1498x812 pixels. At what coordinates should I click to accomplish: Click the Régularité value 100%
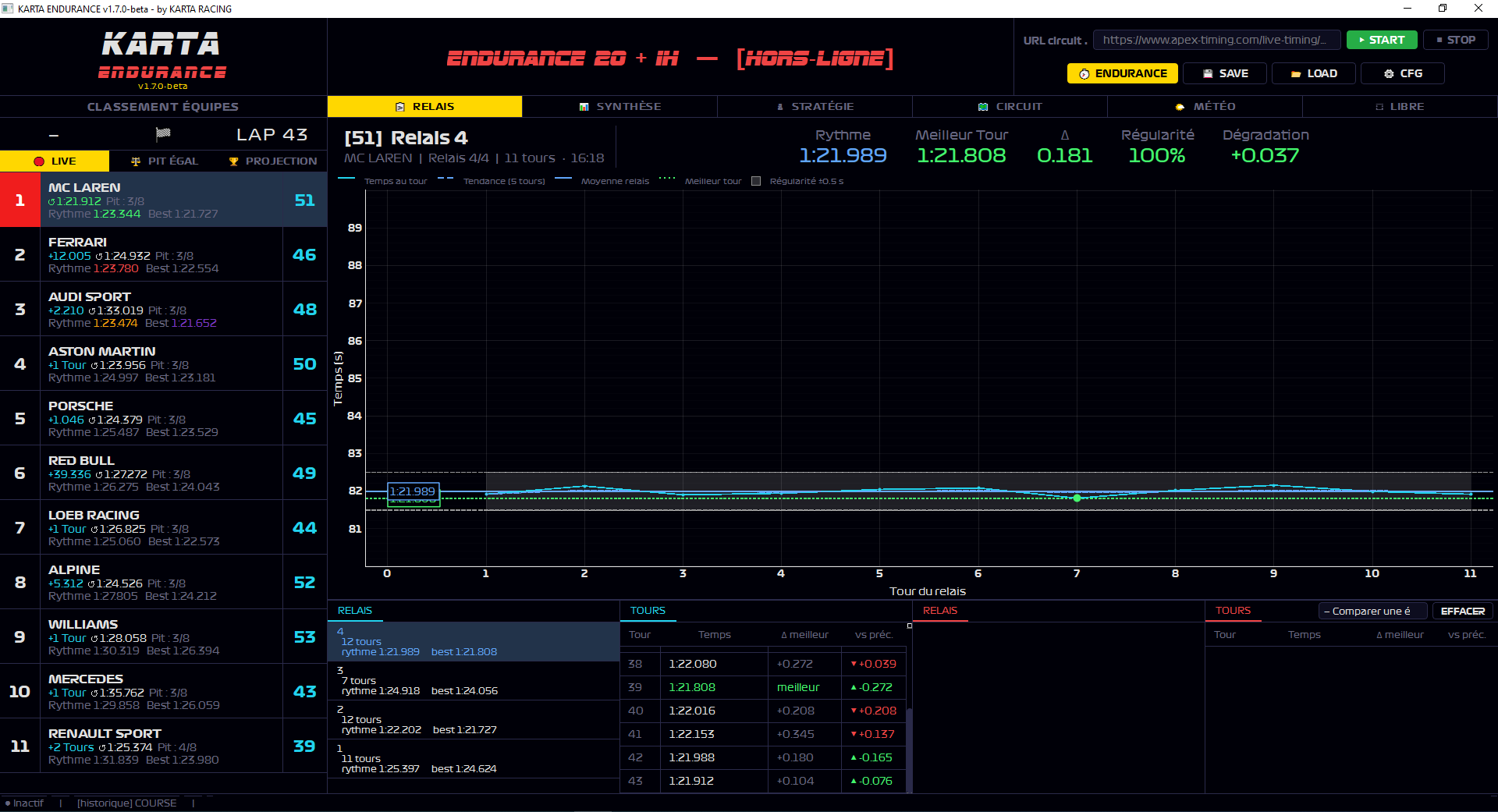click(x=1157, y=156)
